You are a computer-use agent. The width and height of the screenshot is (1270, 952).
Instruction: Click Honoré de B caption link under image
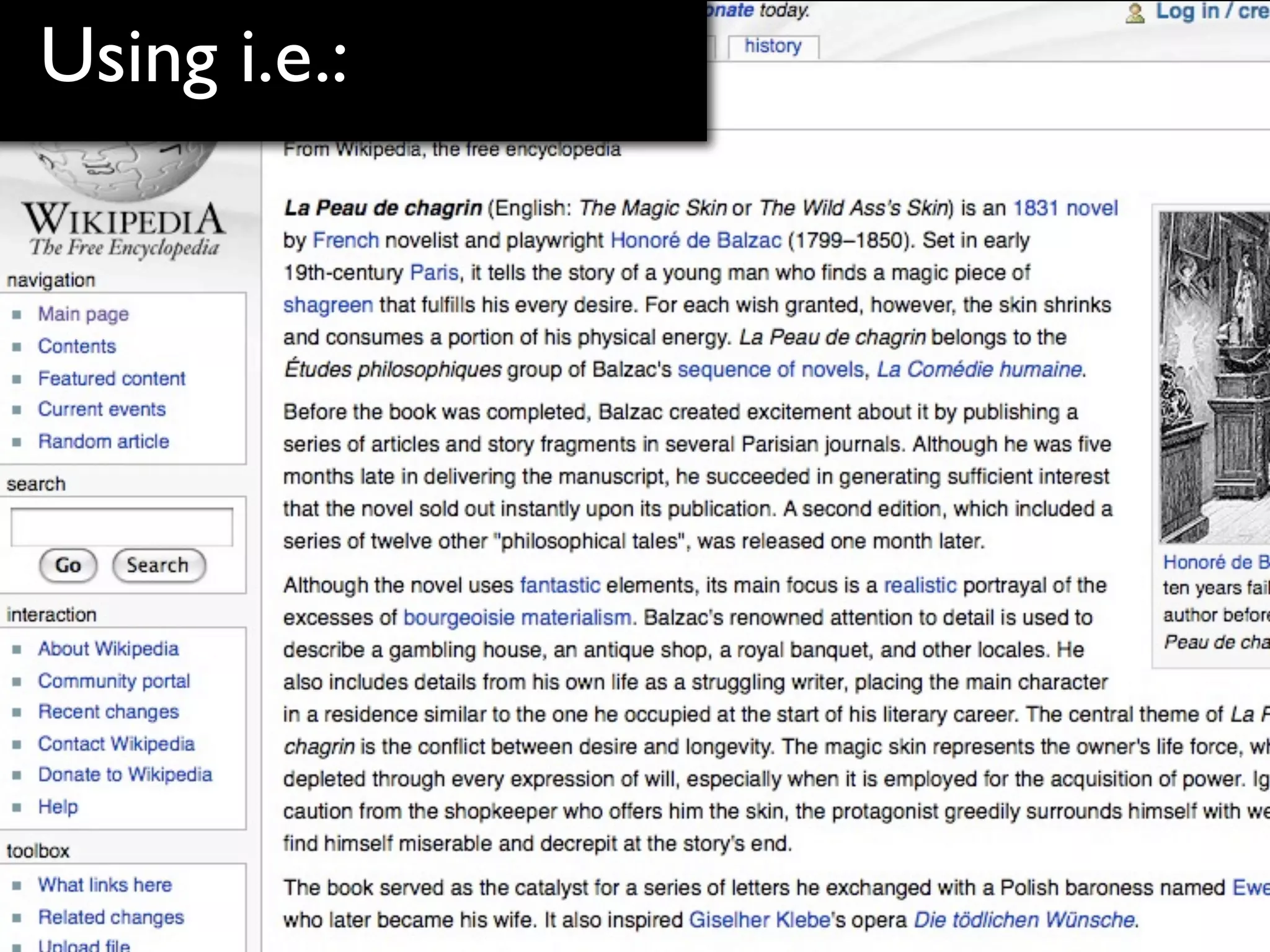click(x=1216, y=562)
